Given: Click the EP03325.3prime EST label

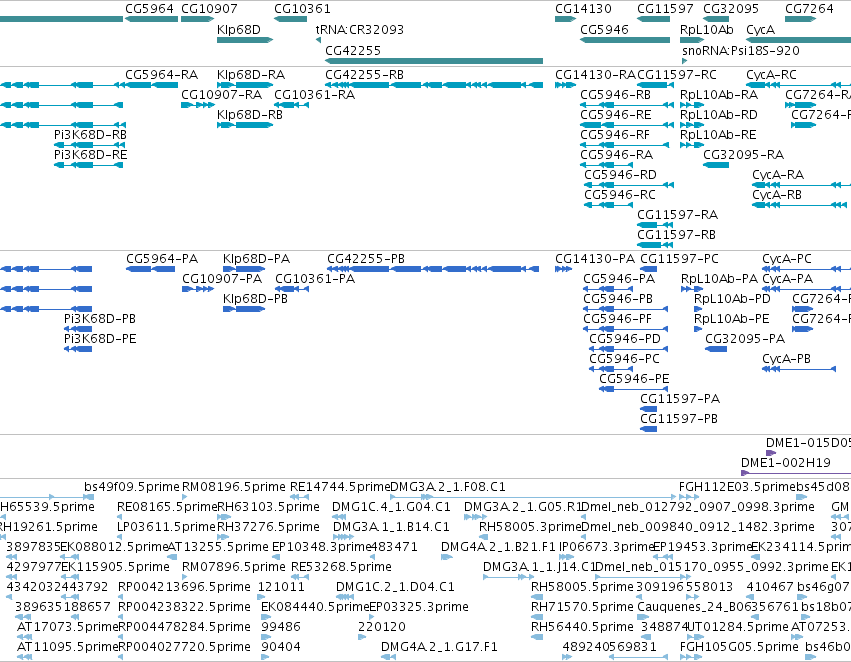Looking at the screenshot, I should 418,606.
